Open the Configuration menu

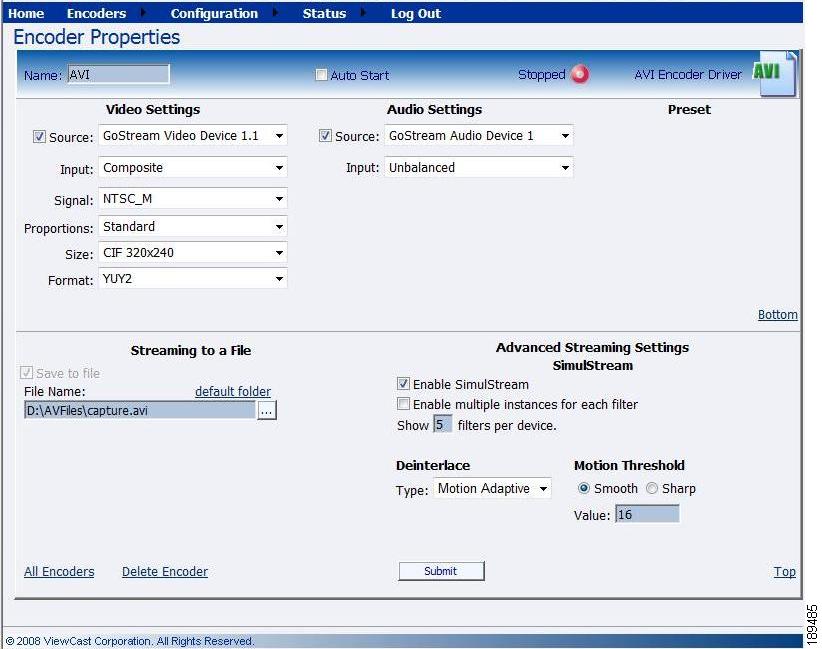coord(214,13)
